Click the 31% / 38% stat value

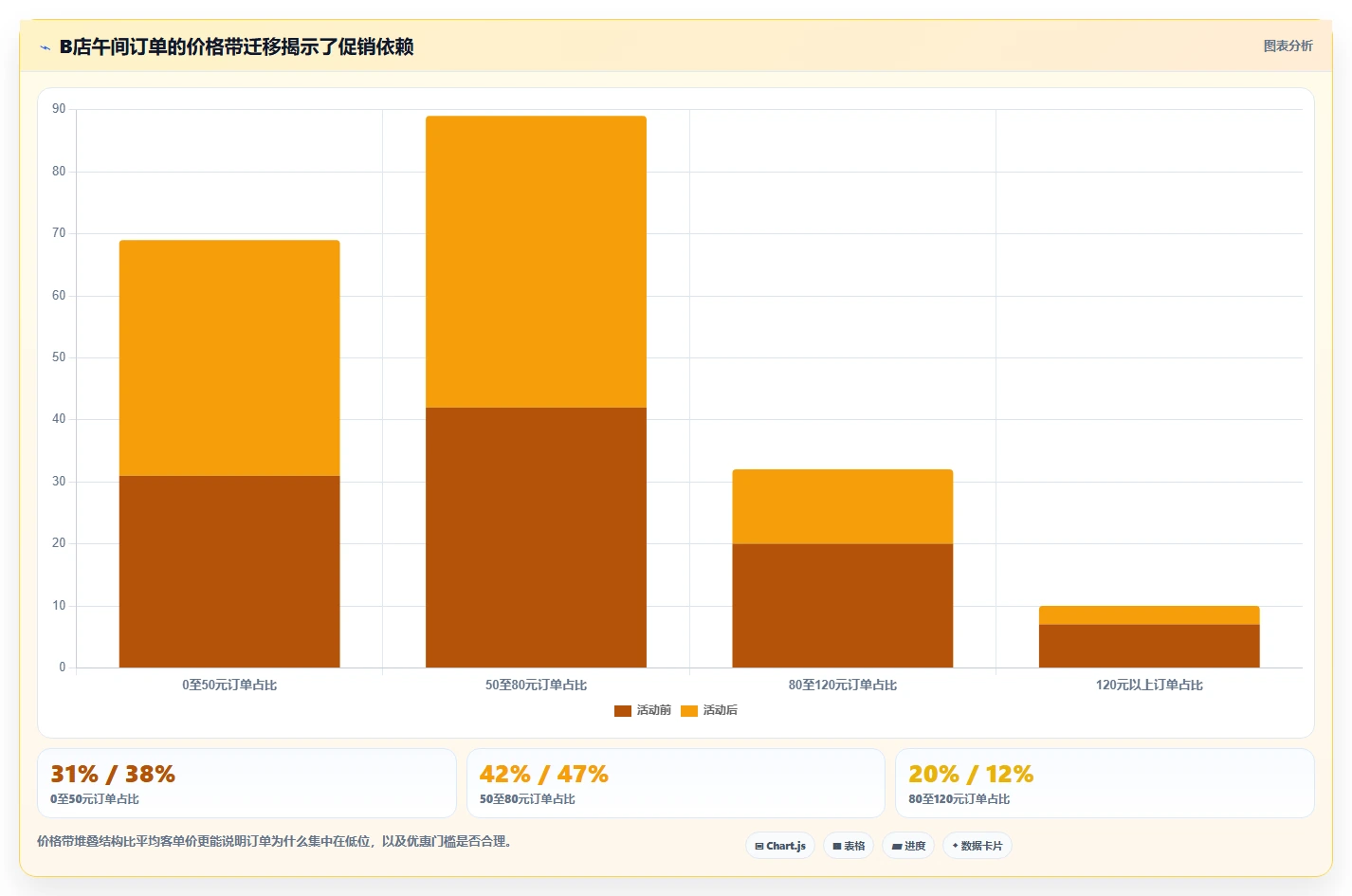tap(113, 774)
